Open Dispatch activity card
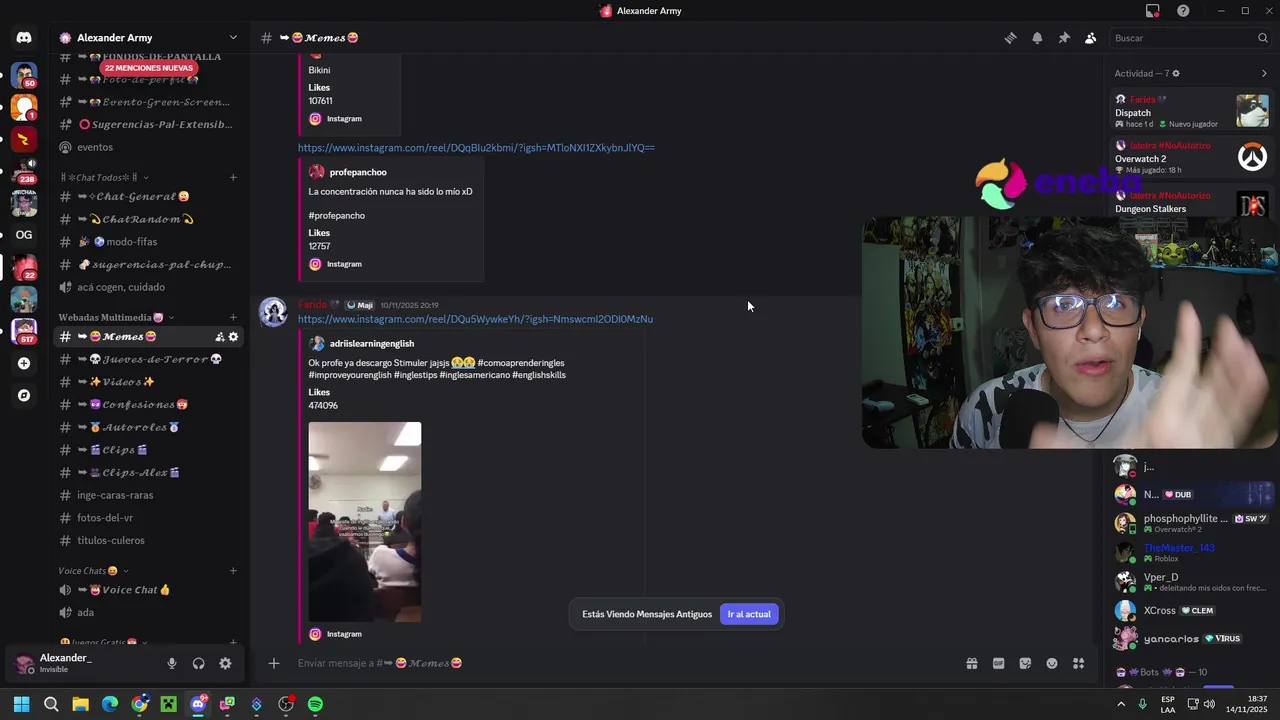 [1191, 110]
